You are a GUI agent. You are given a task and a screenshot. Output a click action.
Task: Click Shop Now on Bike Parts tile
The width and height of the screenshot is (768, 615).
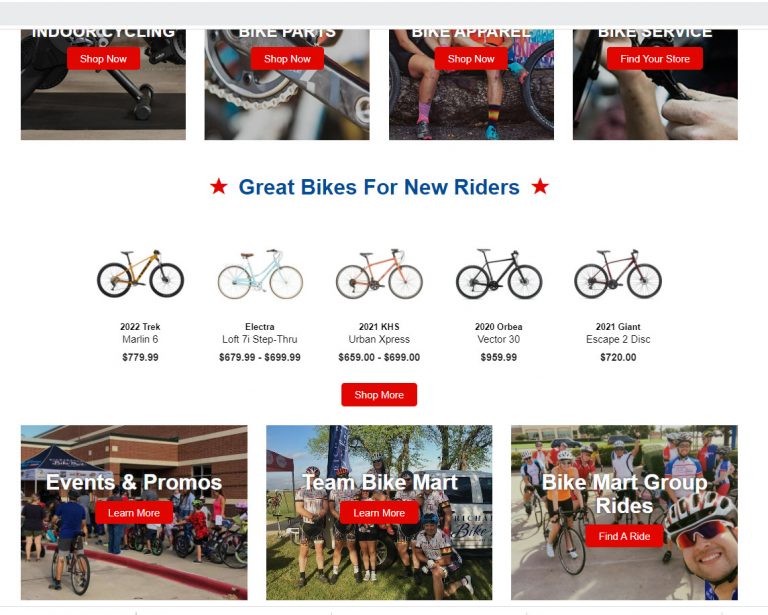coord(287,59)
